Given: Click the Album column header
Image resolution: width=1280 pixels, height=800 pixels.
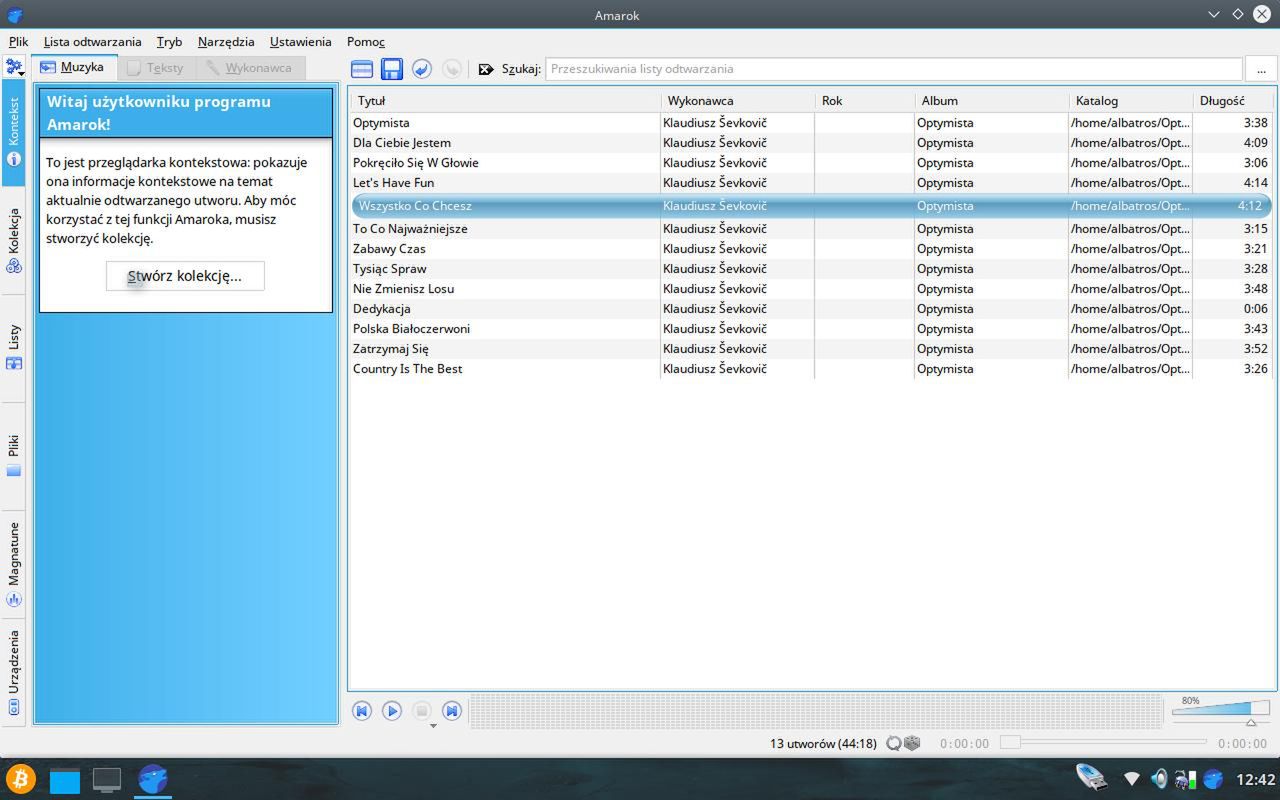Looking at the screenshot, I should pos(991,101).
